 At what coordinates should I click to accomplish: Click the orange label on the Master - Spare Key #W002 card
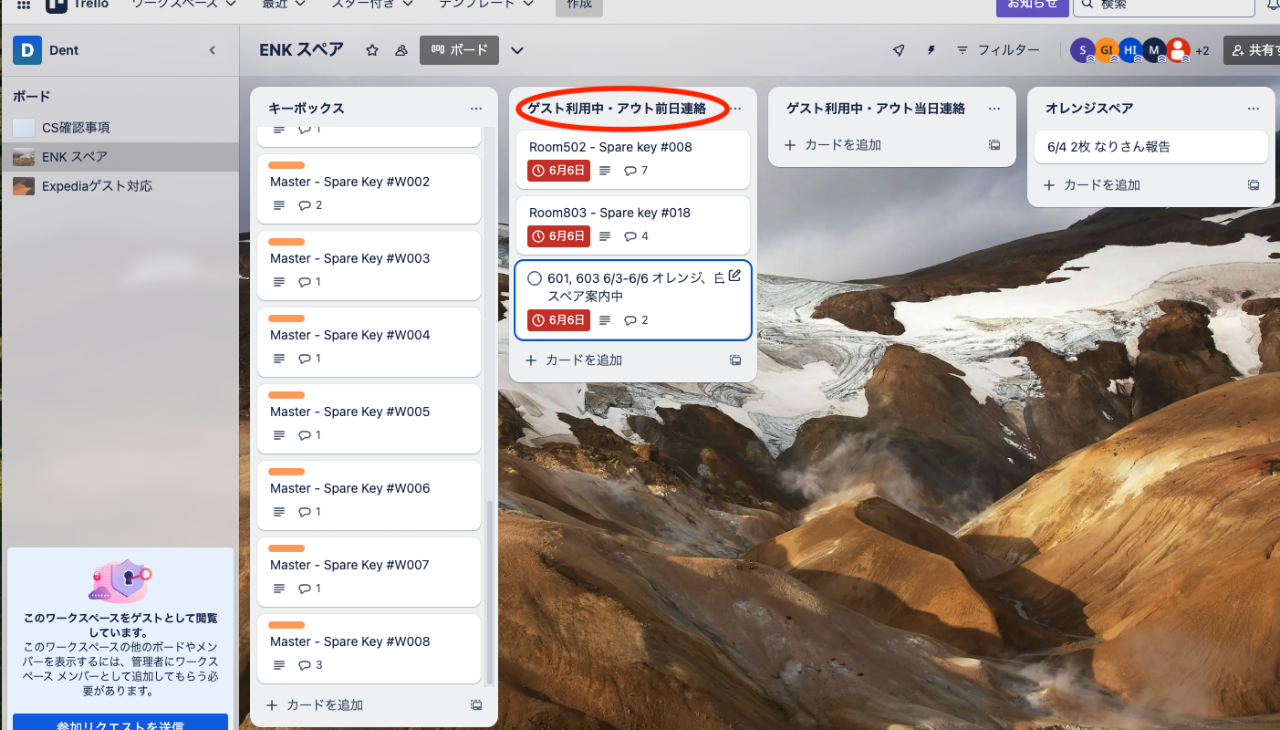point(287,166)
